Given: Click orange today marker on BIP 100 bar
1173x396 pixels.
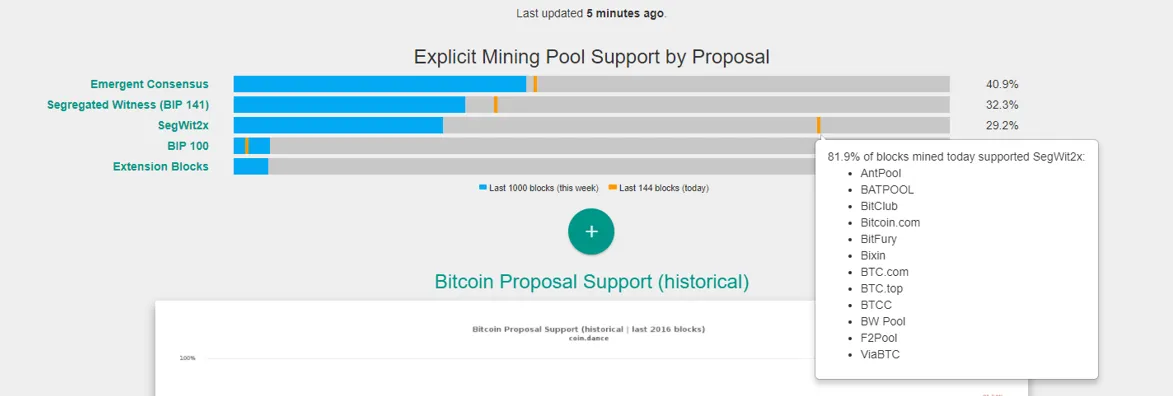Looking at the screenshot, I should 247,146.
